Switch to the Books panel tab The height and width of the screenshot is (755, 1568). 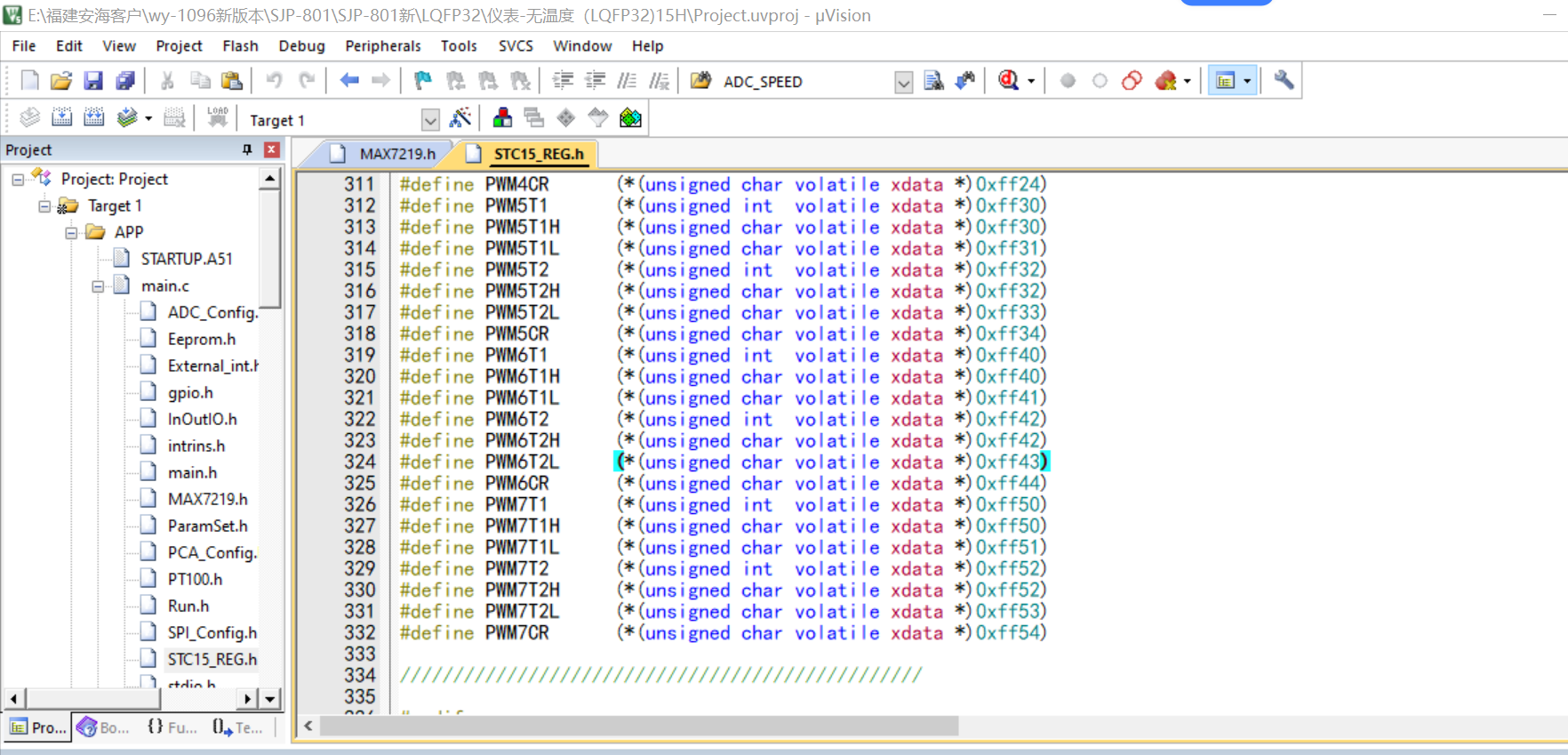[x=104, y=727]
